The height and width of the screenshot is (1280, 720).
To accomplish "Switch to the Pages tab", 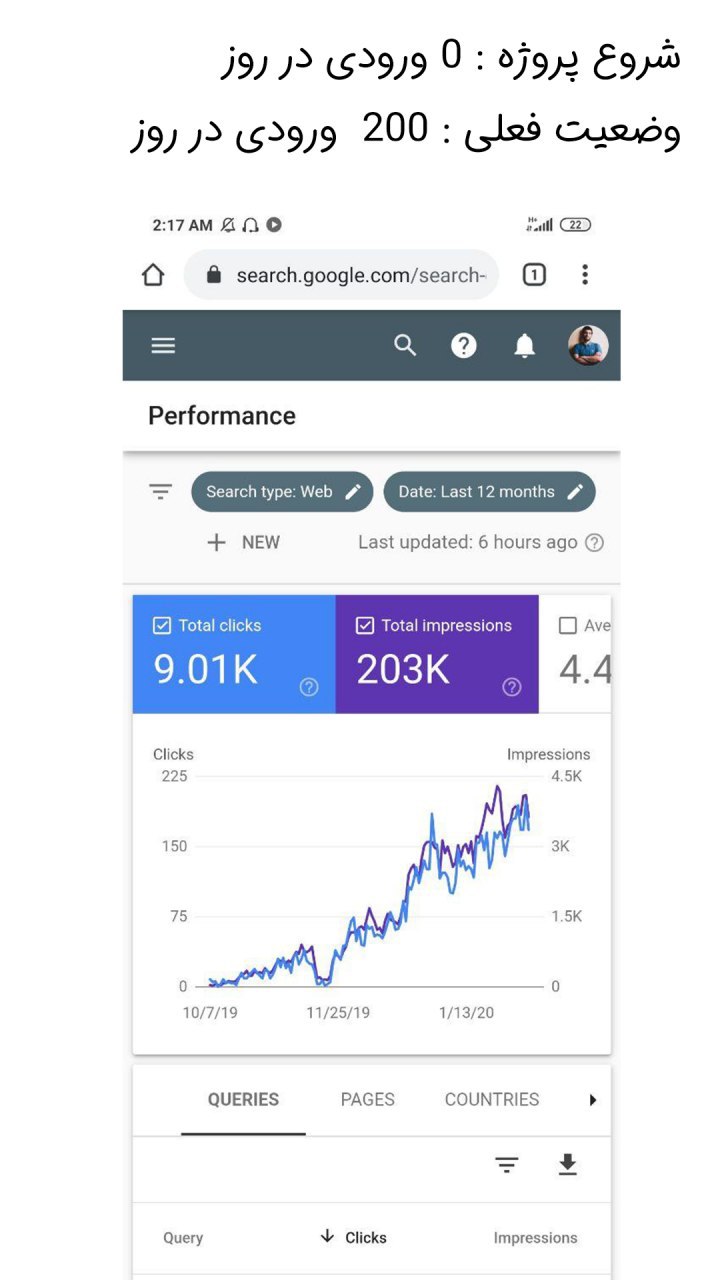I will point(367,1100).
